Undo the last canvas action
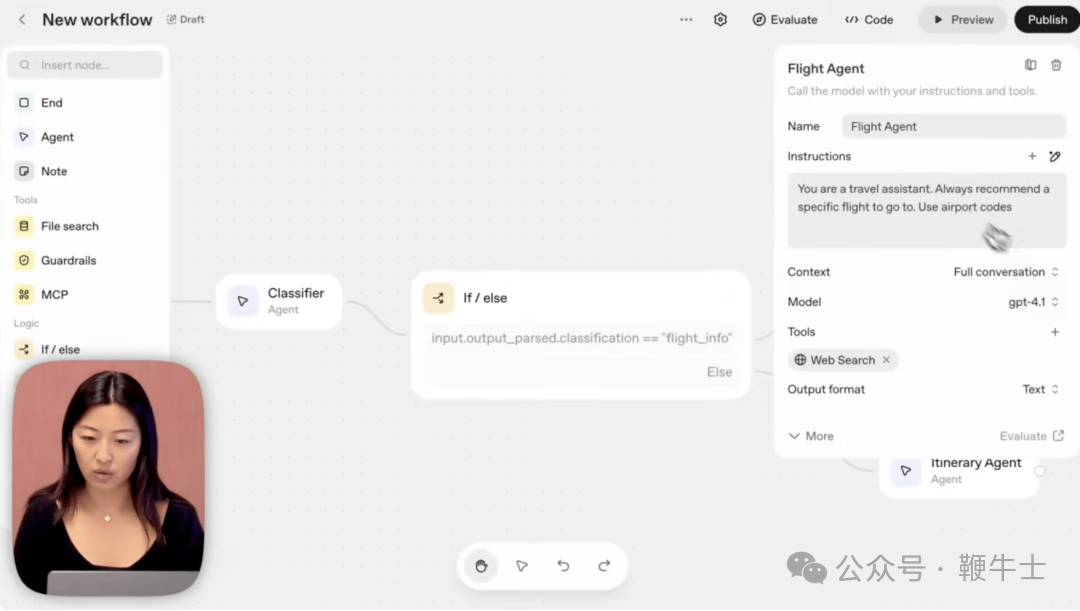The height and width of the screenshot is (611, 1080). click(563, 566)
